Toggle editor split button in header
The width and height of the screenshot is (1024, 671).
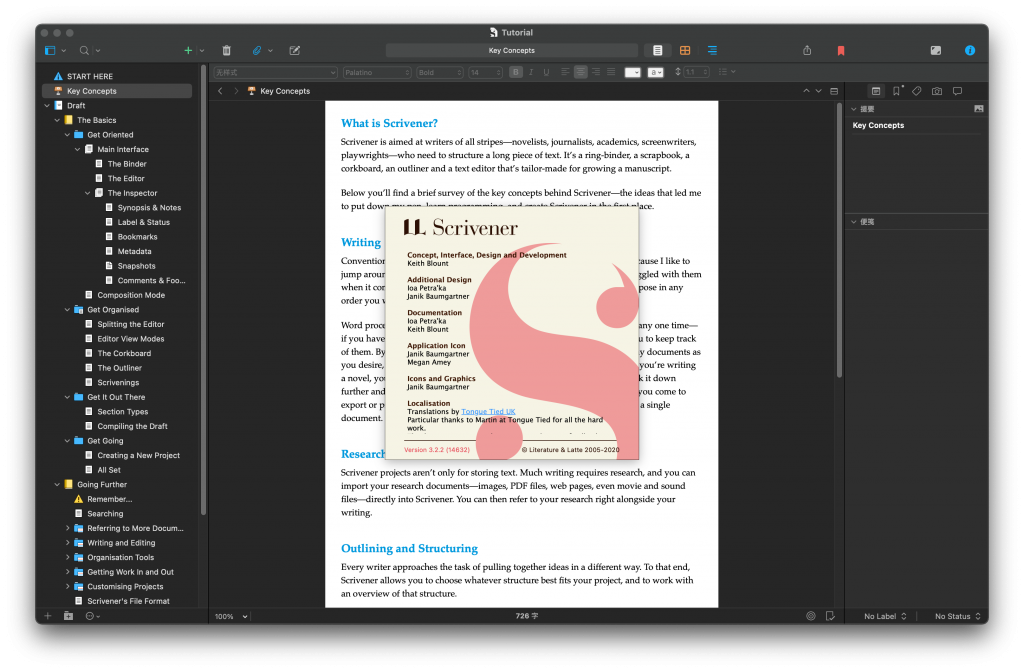[834, 91]
